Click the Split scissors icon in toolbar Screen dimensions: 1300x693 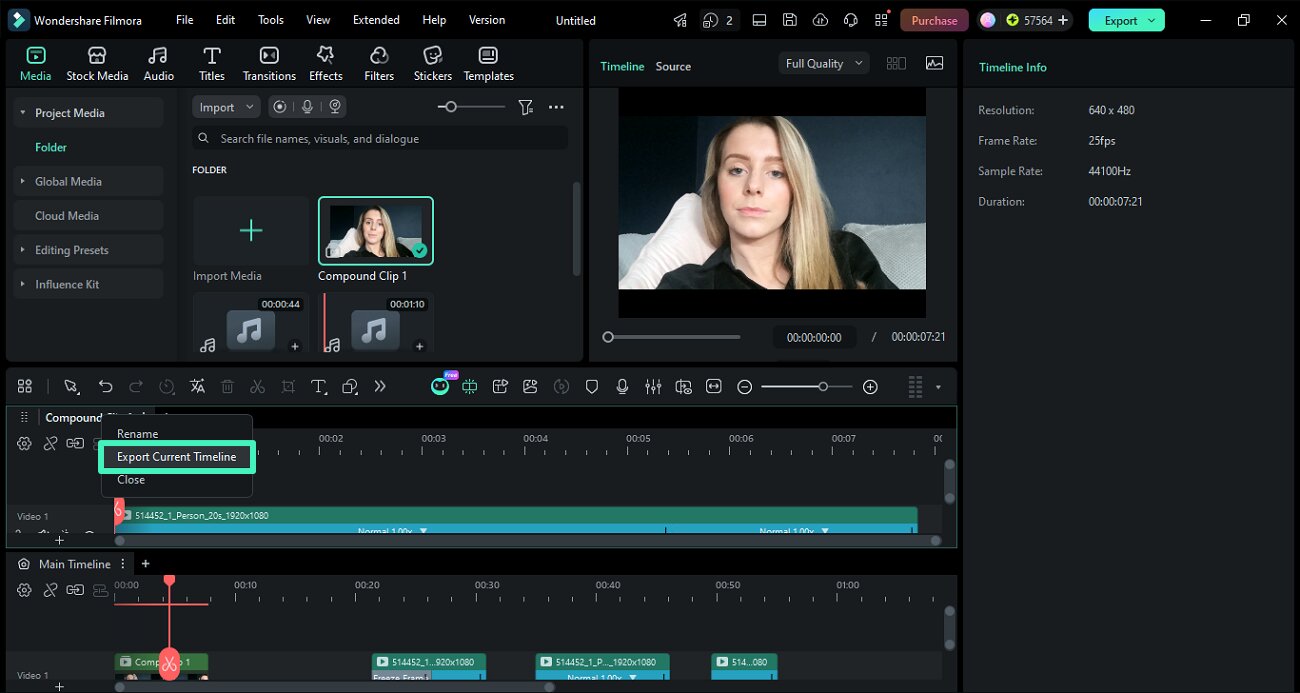tap(257, 386)
